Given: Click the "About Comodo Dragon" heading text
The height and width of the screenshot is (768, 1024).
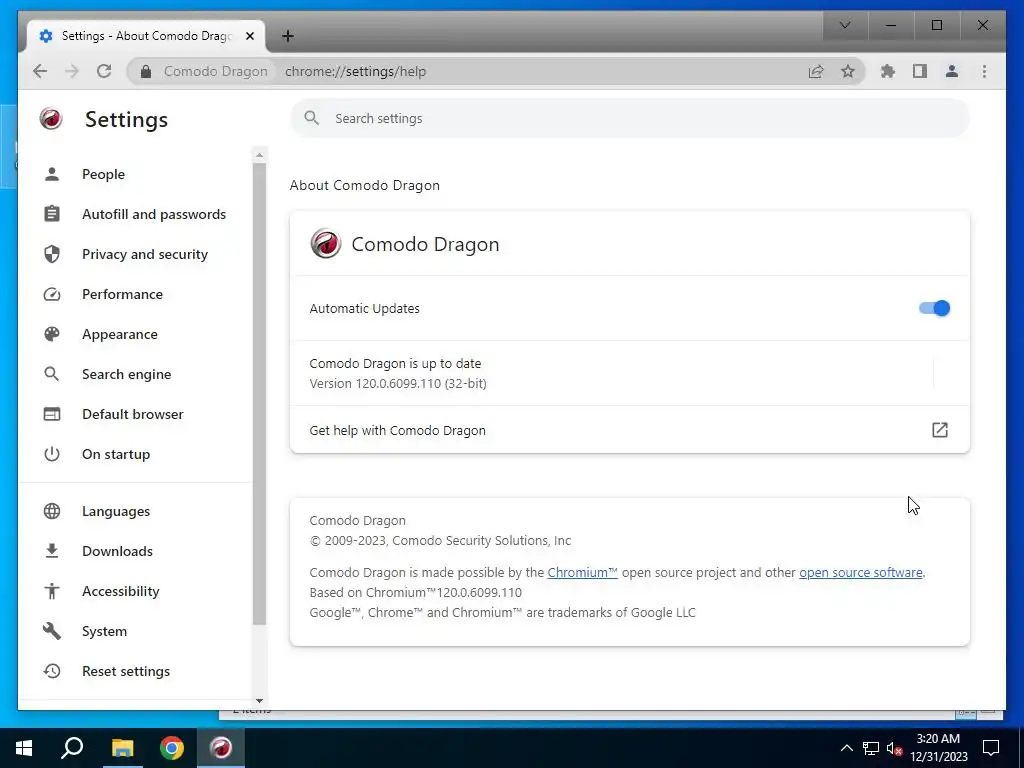Looking at the screenshot, I should pyautogui.click(x=364, y=185).
